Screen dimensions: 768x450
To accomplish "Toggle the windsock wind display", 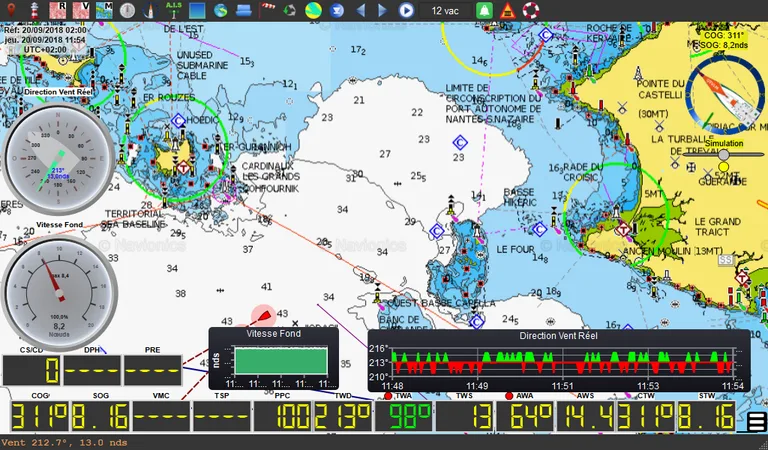I will (267, 10).
